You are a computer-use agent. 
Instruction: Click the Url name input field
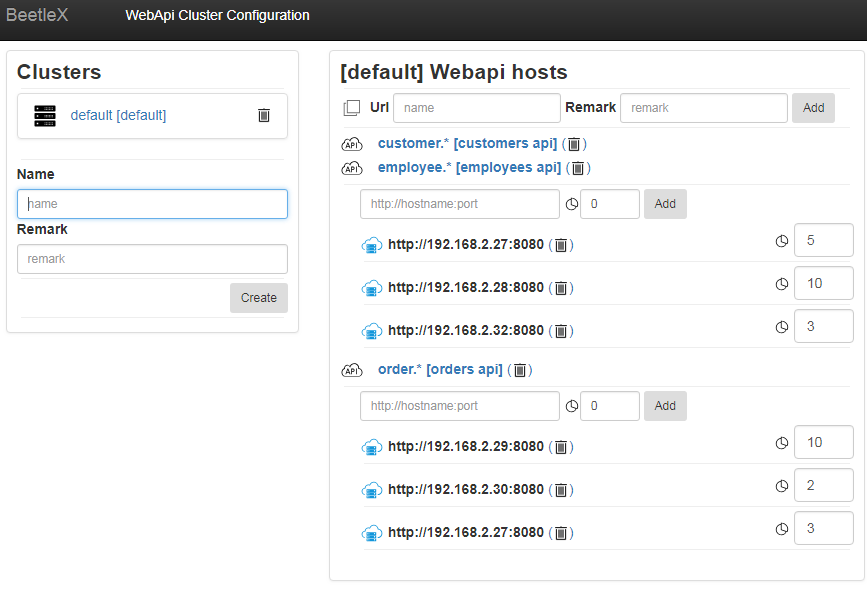476,108
